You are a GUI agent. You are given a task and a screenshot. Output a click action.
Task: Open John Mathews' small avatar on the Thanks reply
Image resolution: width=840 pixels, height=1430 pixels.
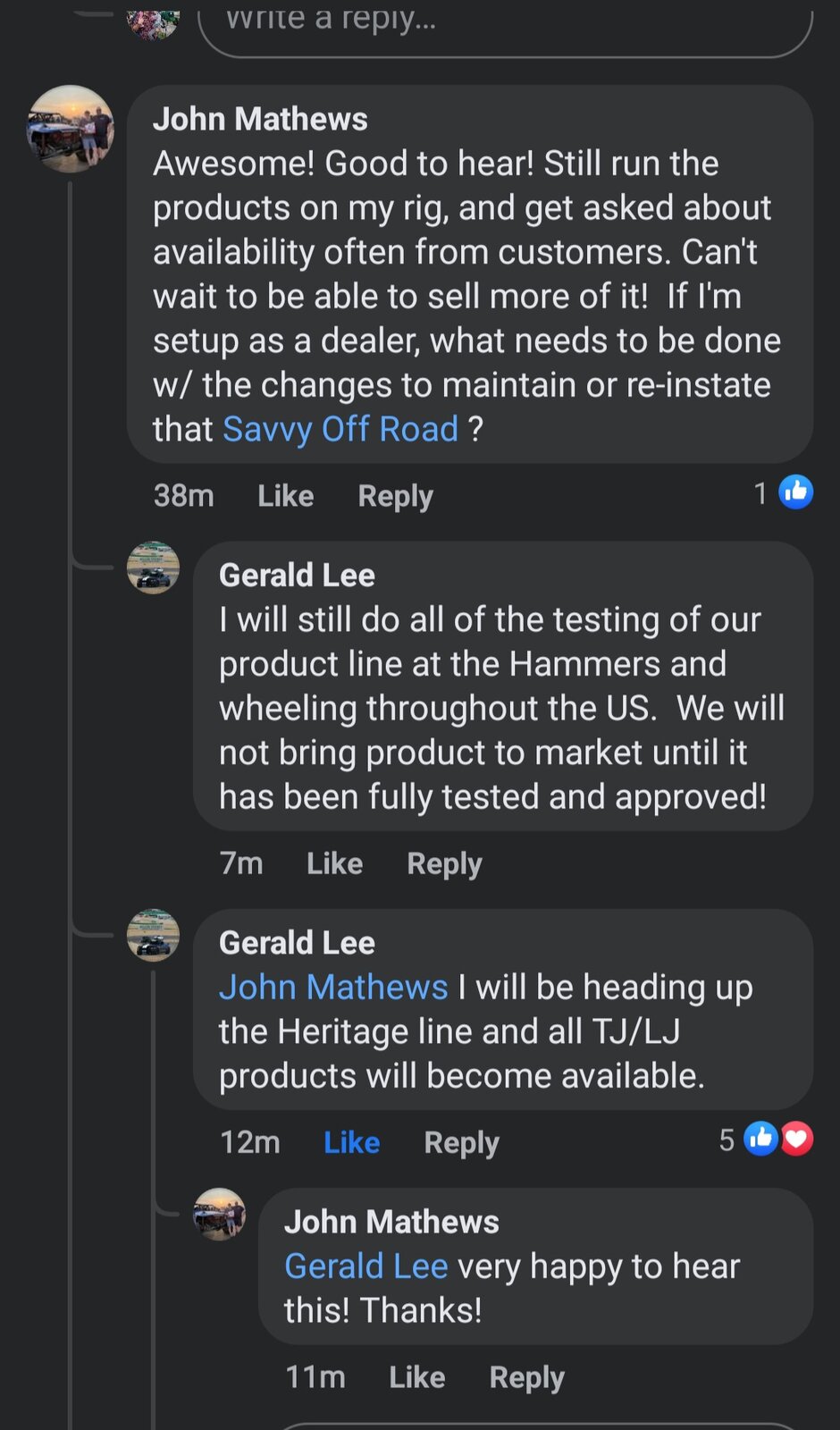(220, 1214)
